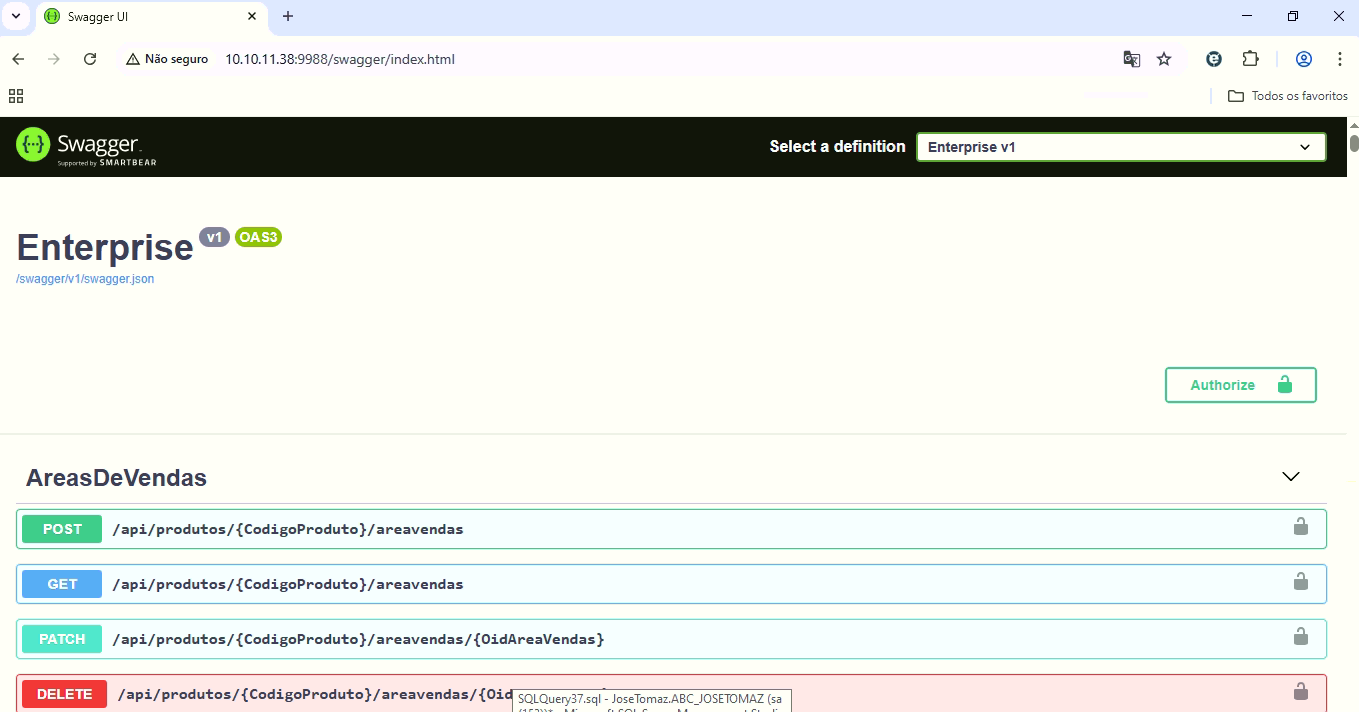1359x712 pixels.
Task: Click the v1 version badge
Action: point(214,237)
